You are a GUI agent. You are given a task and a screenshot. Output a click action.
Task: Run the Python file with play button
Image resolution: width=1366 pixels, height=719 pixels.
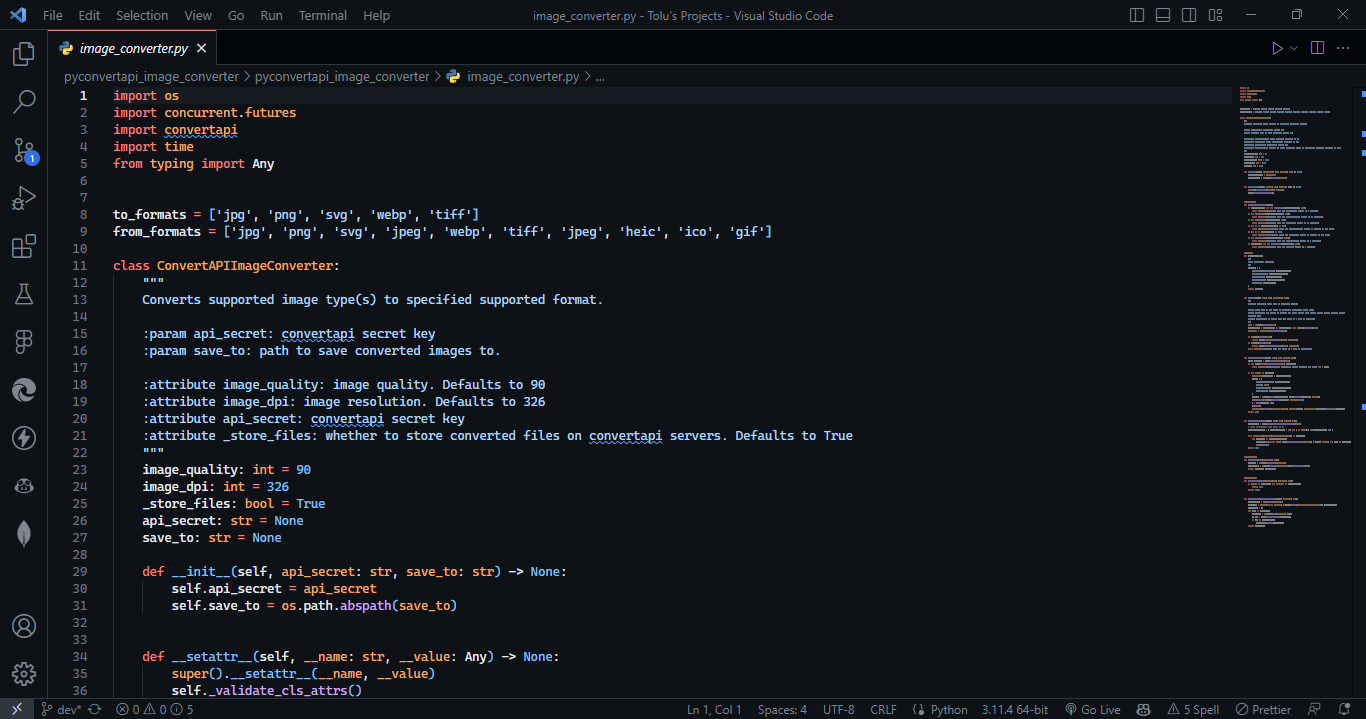(x=1277, y=48)
